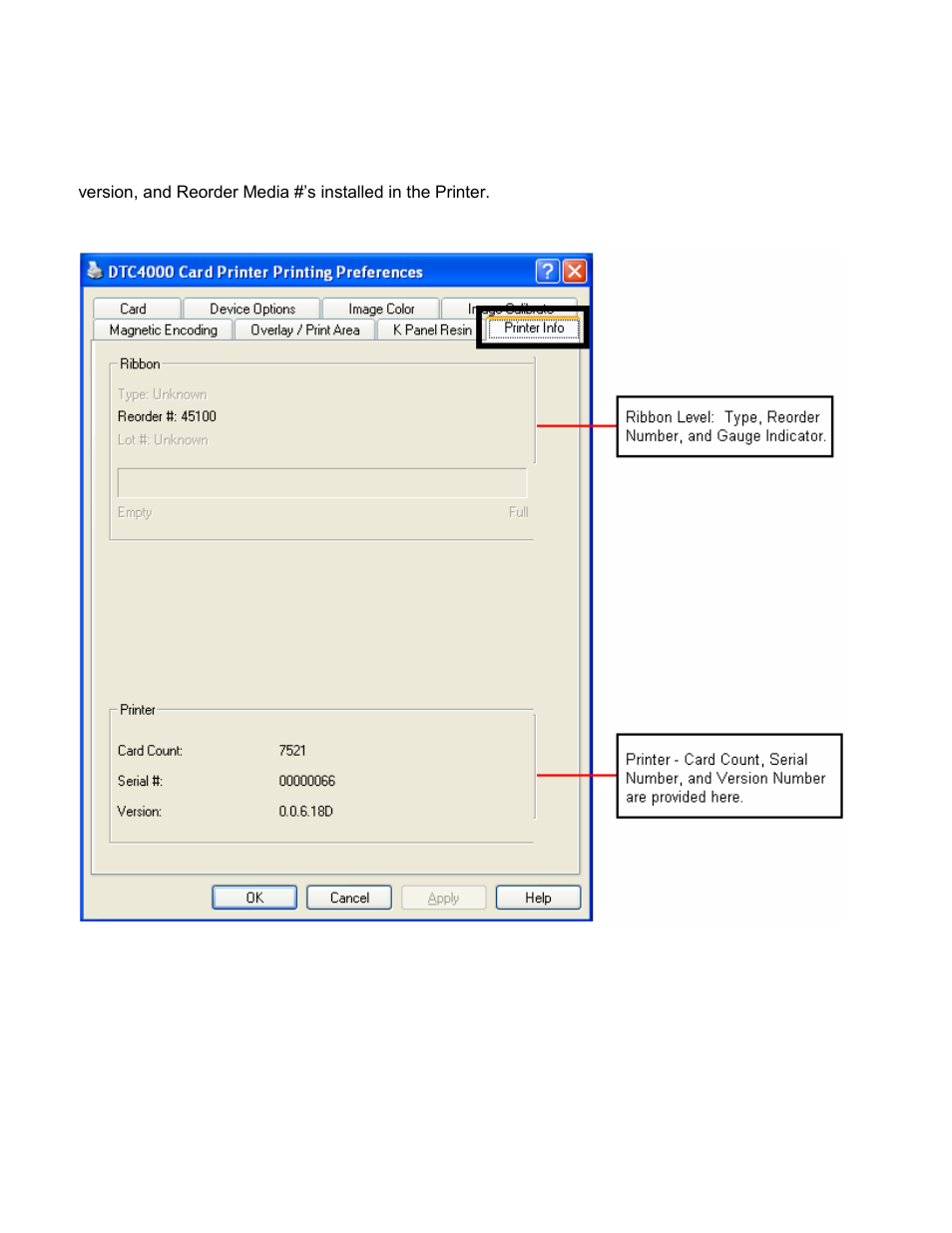
Task: Click the Cancel button
Action: (349, 898)
